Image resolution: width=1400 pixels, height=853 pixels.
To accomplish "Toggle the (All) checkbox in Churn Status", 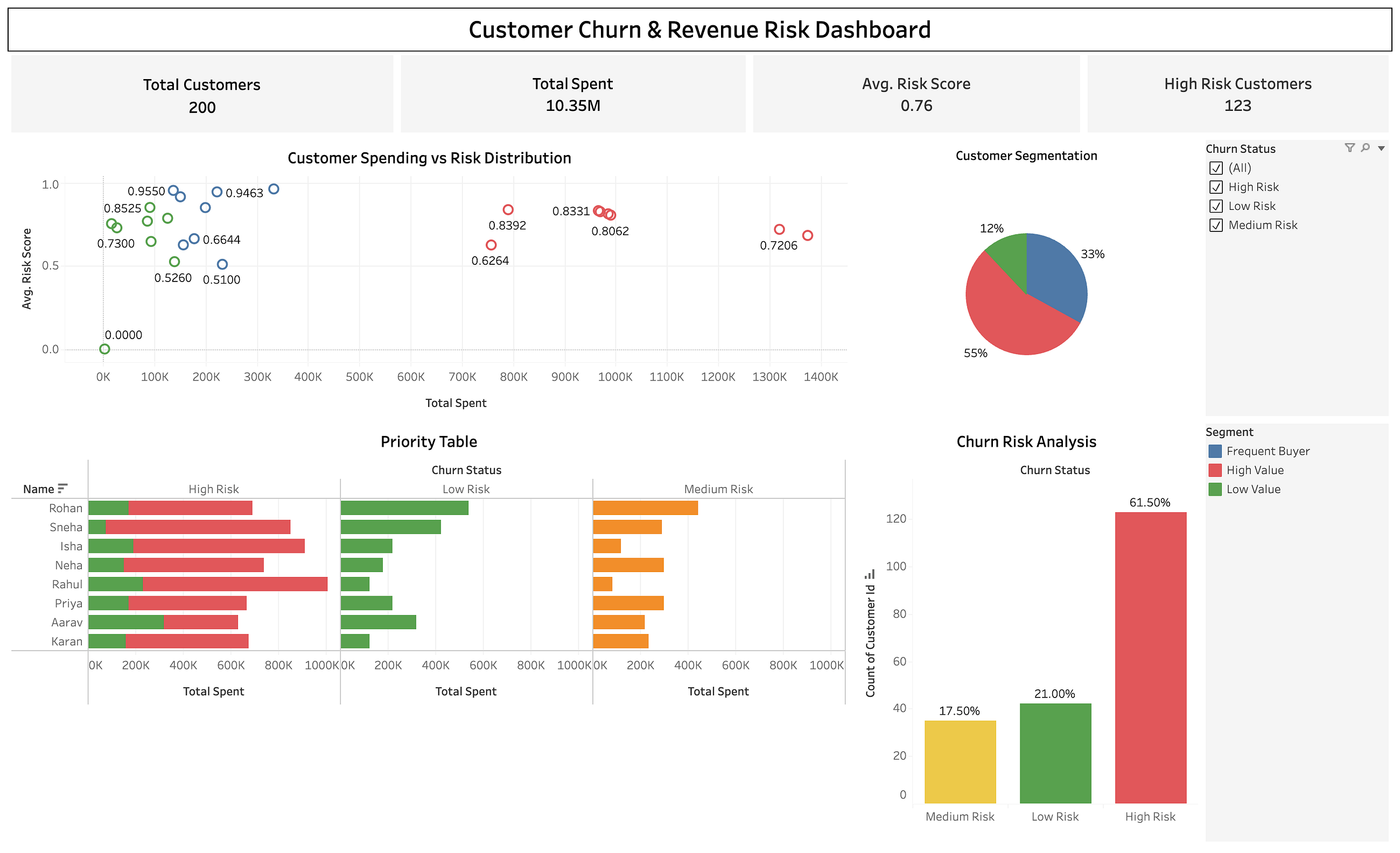I will pyautogui.click(x=1216, y=168).
